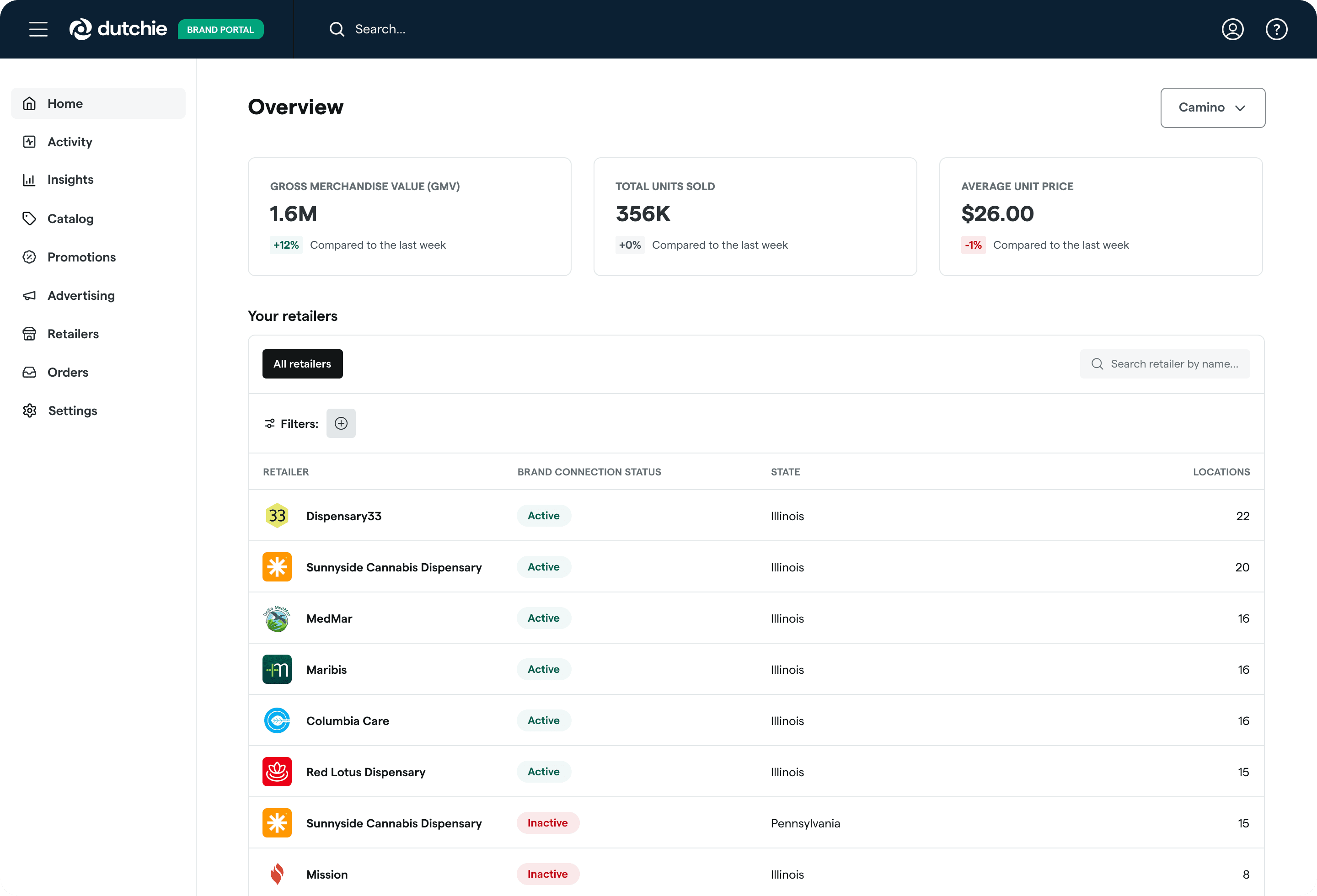Sort by the Locations column header

(1221, 472)
